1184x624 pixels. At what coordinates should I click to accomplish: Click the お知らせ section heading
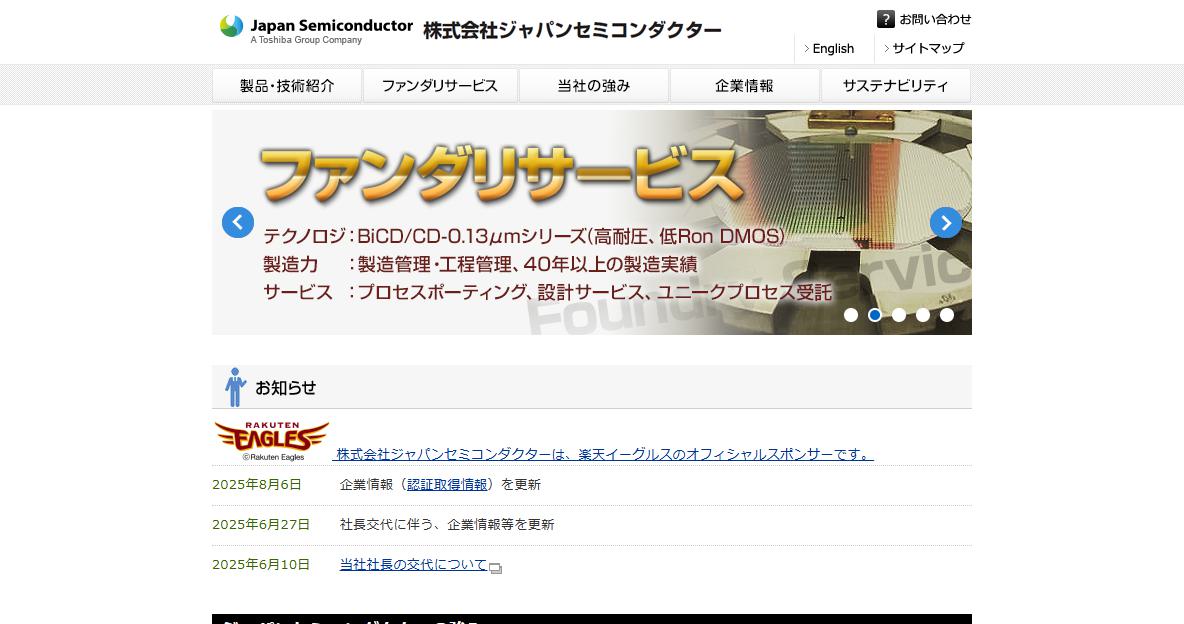point(285,388)
